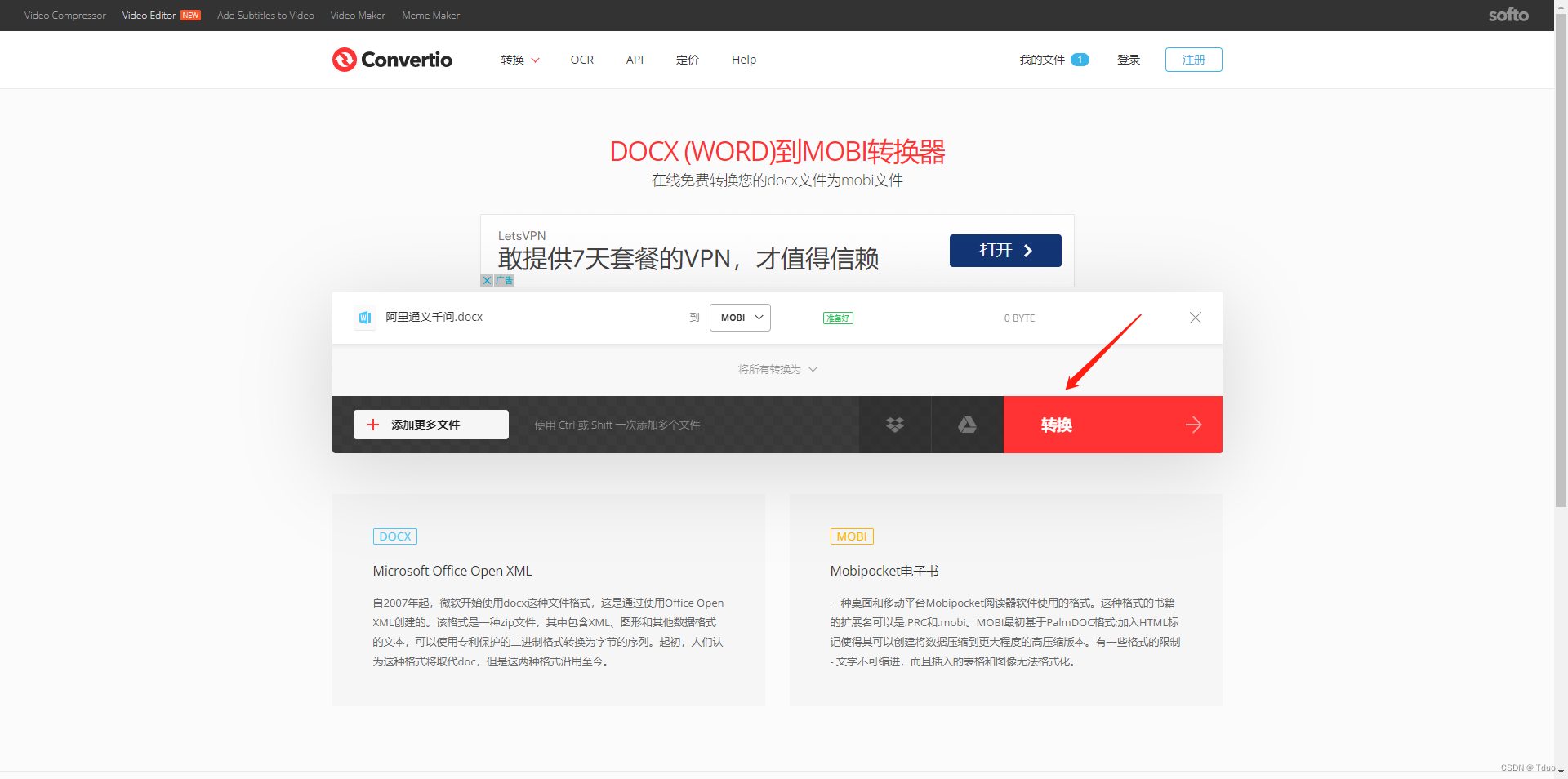
Task: Click 添加更多文件 add files button
Action: pos(431,425)
